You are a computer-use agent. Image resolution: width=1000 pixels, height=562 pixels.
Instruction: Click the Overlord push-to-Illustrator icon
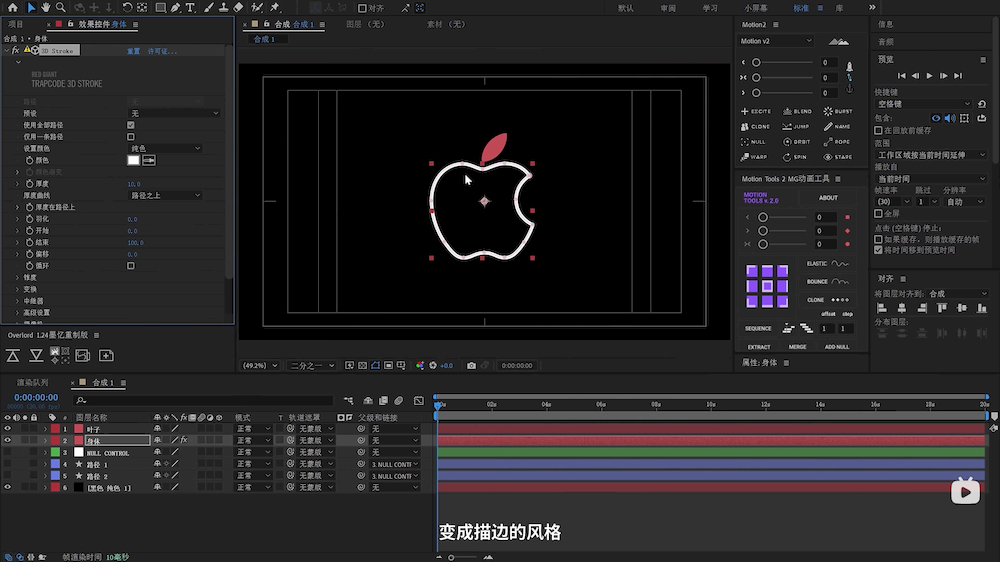tap(13, 356)
